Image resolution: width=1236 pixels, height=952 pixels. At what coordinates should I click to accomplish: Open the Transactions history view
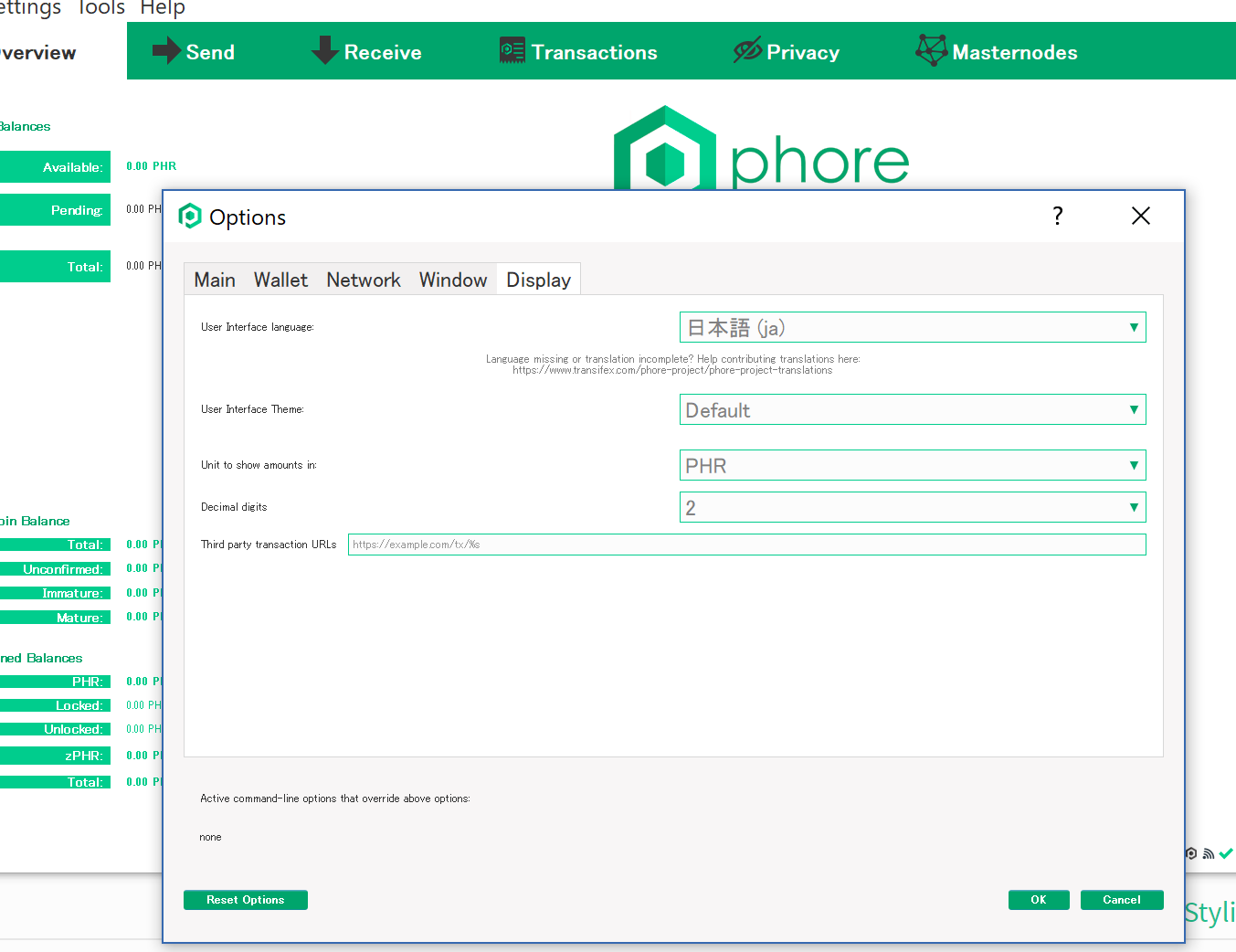pos(578,51)
